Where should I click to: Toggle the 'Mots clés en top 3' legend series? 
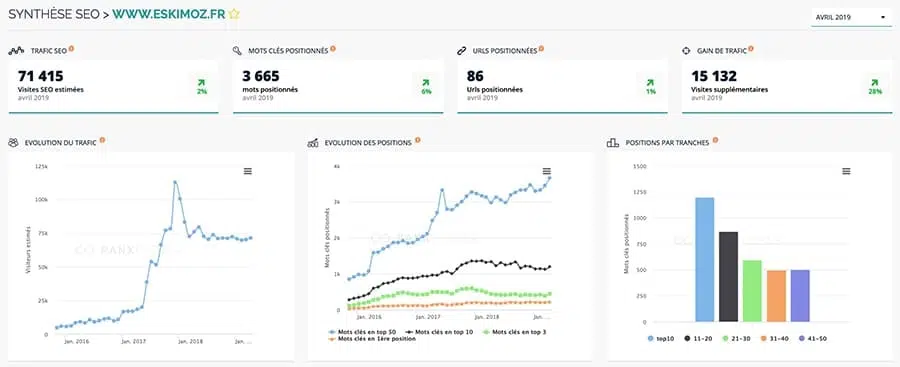click(514, 332)
